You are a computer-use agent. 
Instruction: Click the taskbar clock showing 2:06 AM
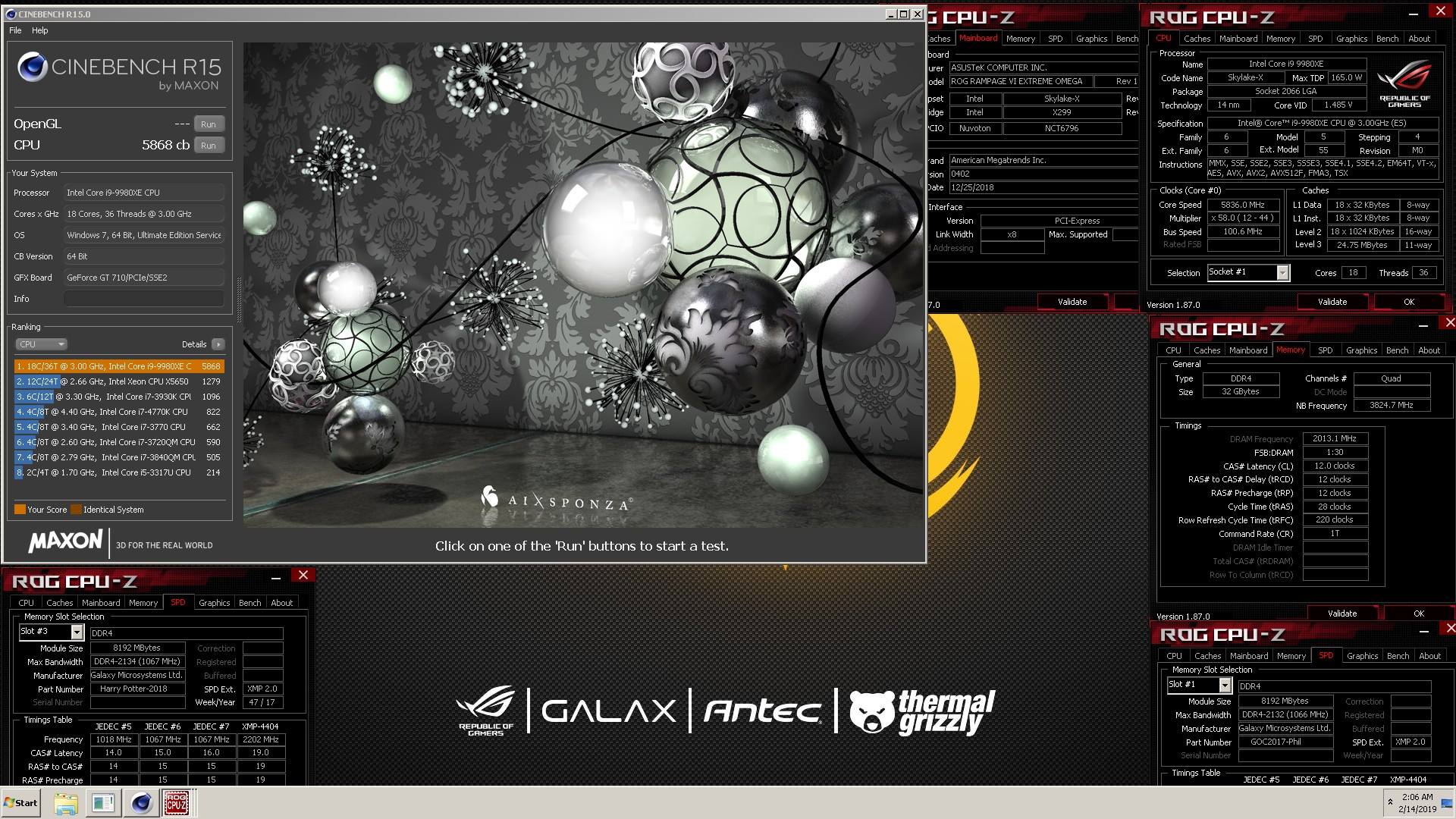pos(1417,803)
